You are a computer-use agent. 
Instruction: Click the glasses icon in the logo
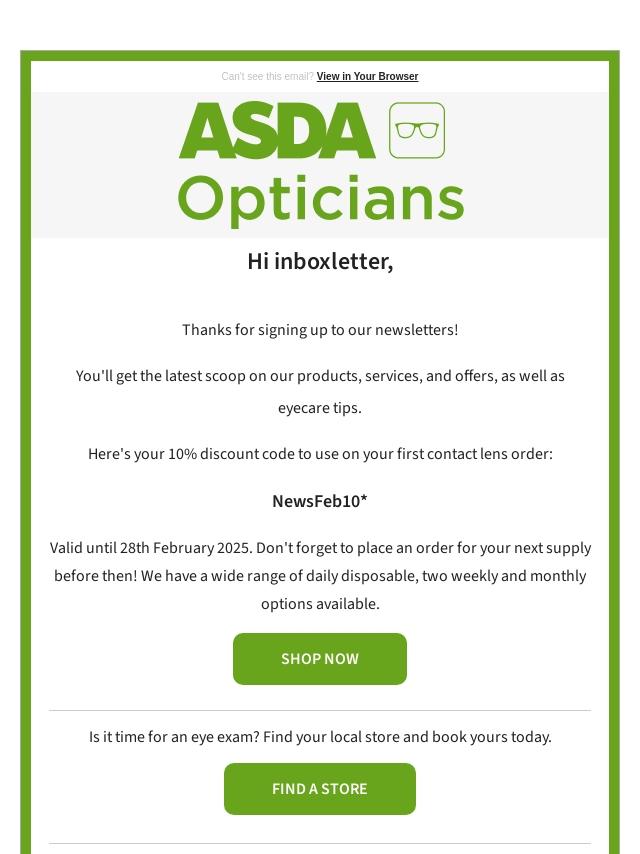tap(417, 130)
